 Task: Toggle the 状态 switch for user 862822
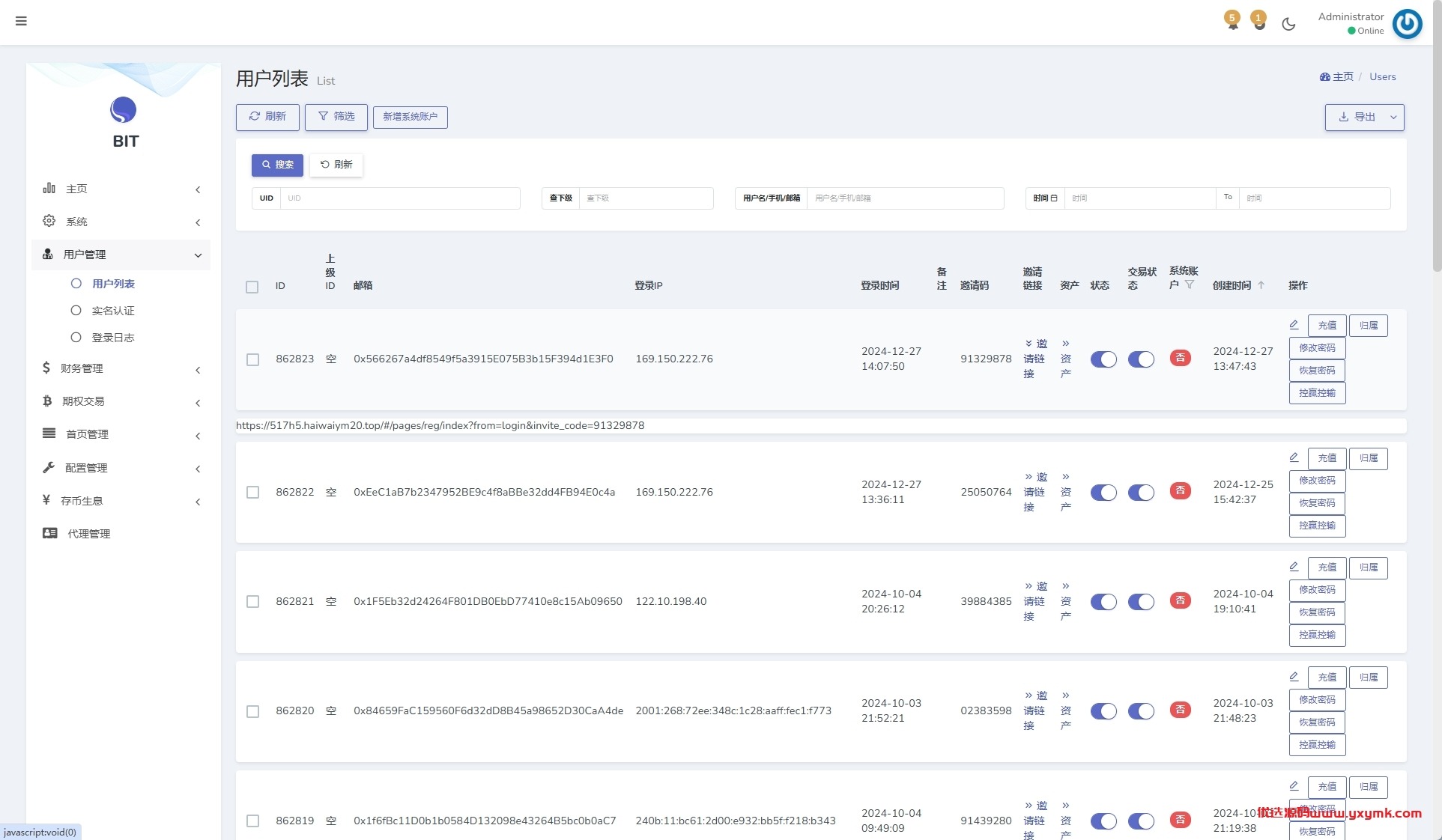point(1103,493)
